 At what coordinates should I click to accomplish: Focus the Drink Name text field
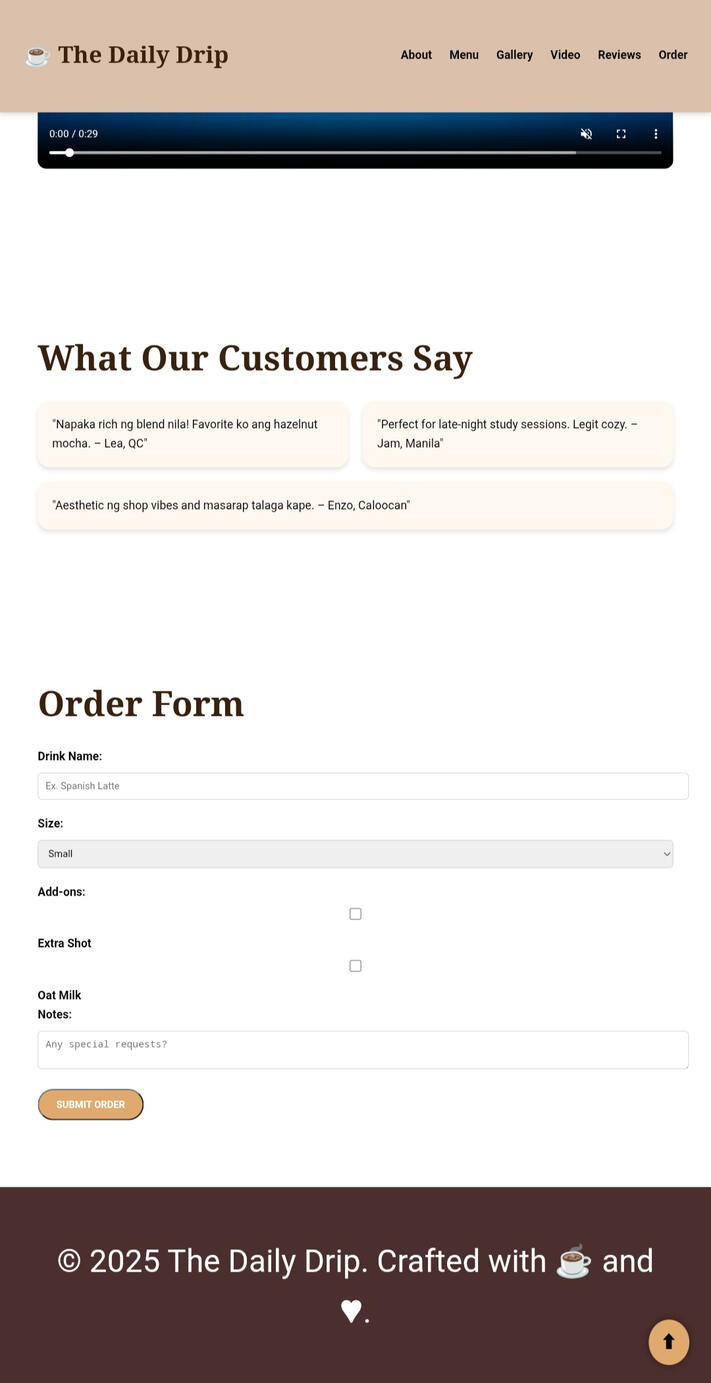(363, 786)
